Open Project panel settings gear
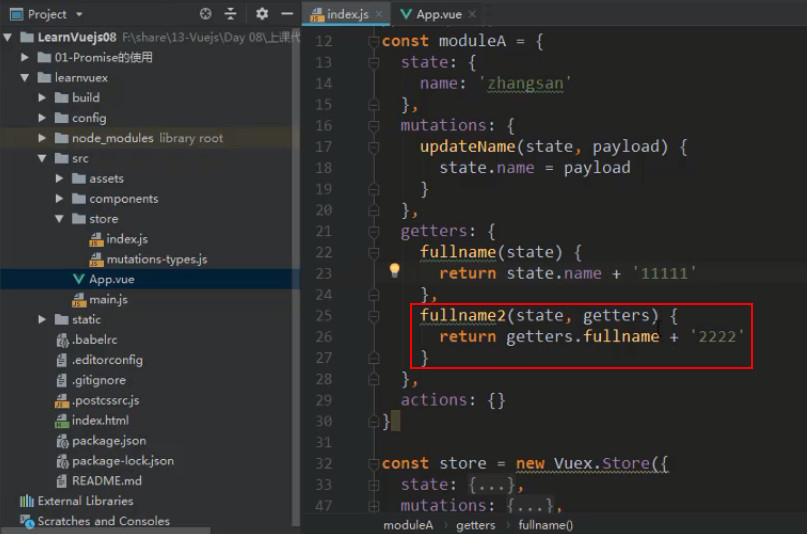 (262, 14)
